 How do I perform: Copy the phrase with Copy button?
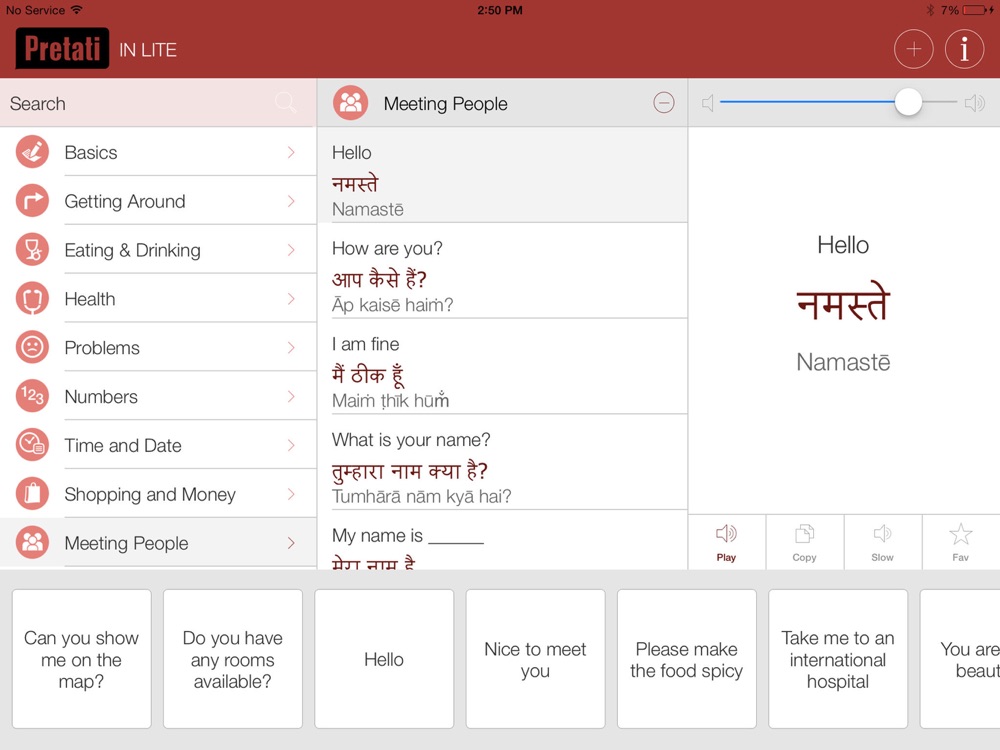point(804,542)
